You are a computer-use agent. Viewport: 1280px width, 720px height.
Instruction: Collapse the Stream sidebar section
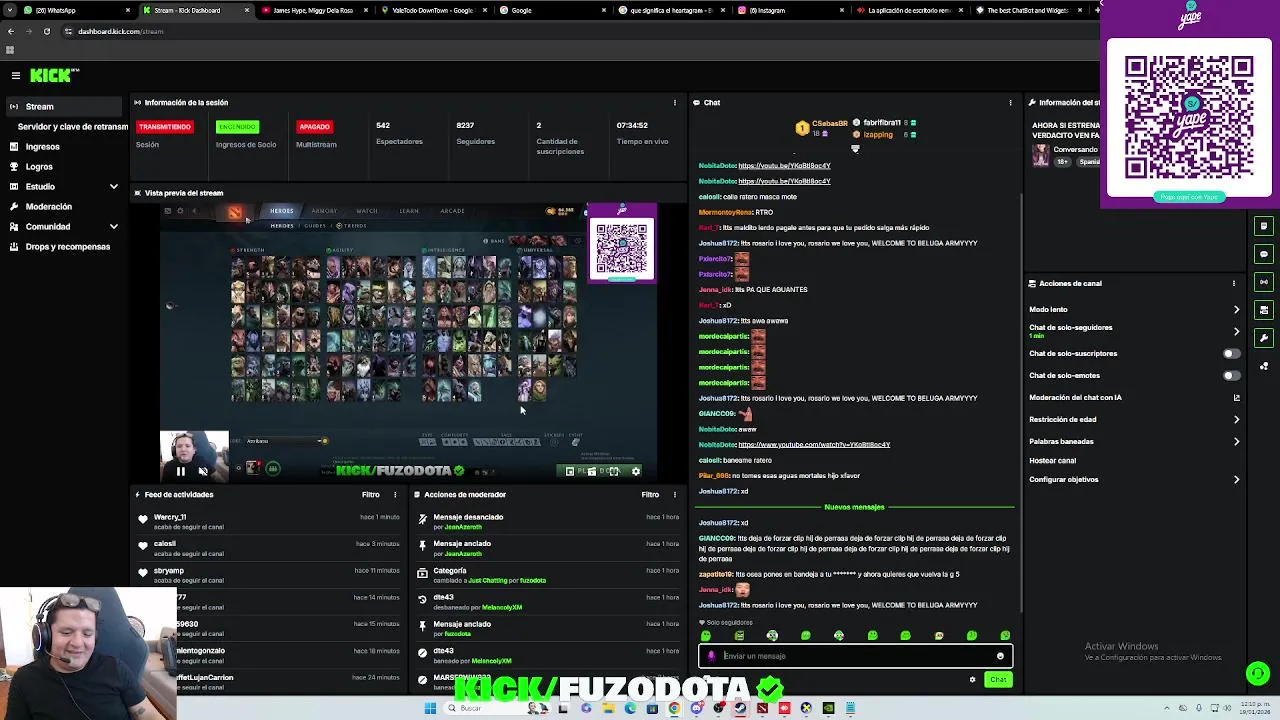[x=64, y=106]
